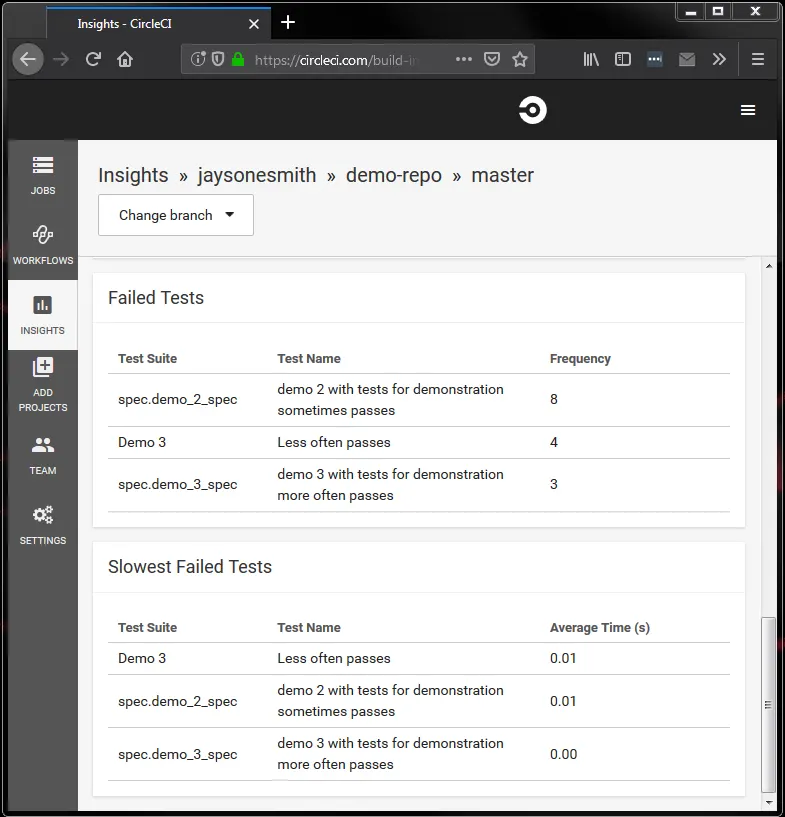Image resolution: width=785 pixels, height=817 pixels.
Task: Open the CircleCI hamburger menu
Action: coord(748,110)
